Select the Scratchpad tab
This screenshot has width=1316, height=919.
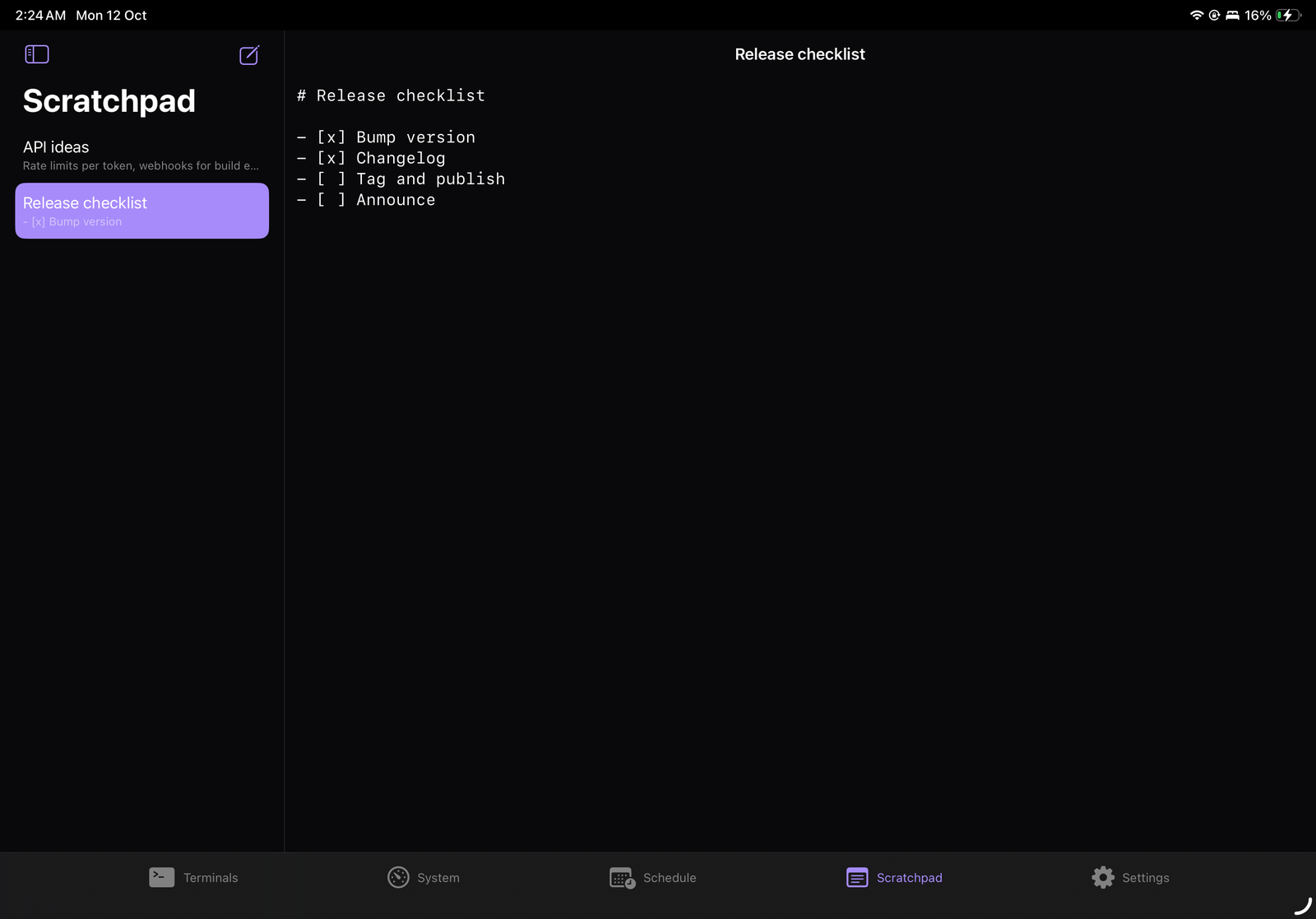point(894,878)
